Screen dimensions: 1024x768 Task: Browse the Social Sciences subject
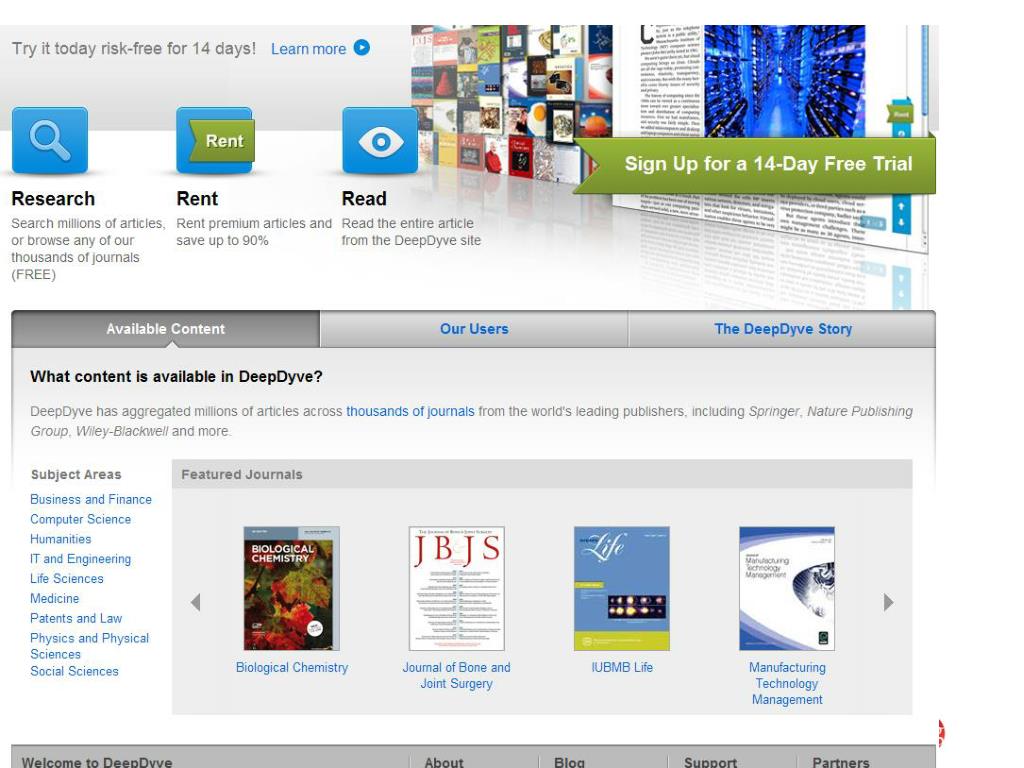point(74,671)
